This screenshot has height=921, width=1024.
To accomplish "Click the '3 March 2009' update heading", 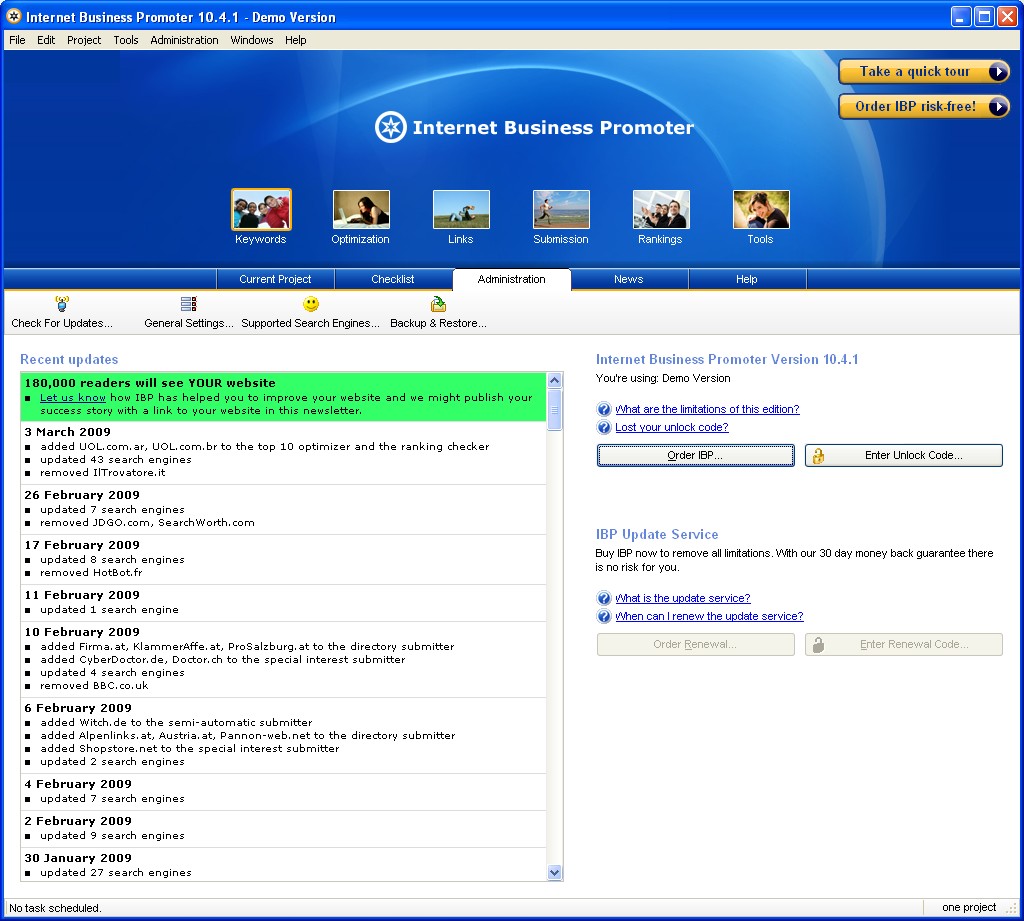I will 68,432.
